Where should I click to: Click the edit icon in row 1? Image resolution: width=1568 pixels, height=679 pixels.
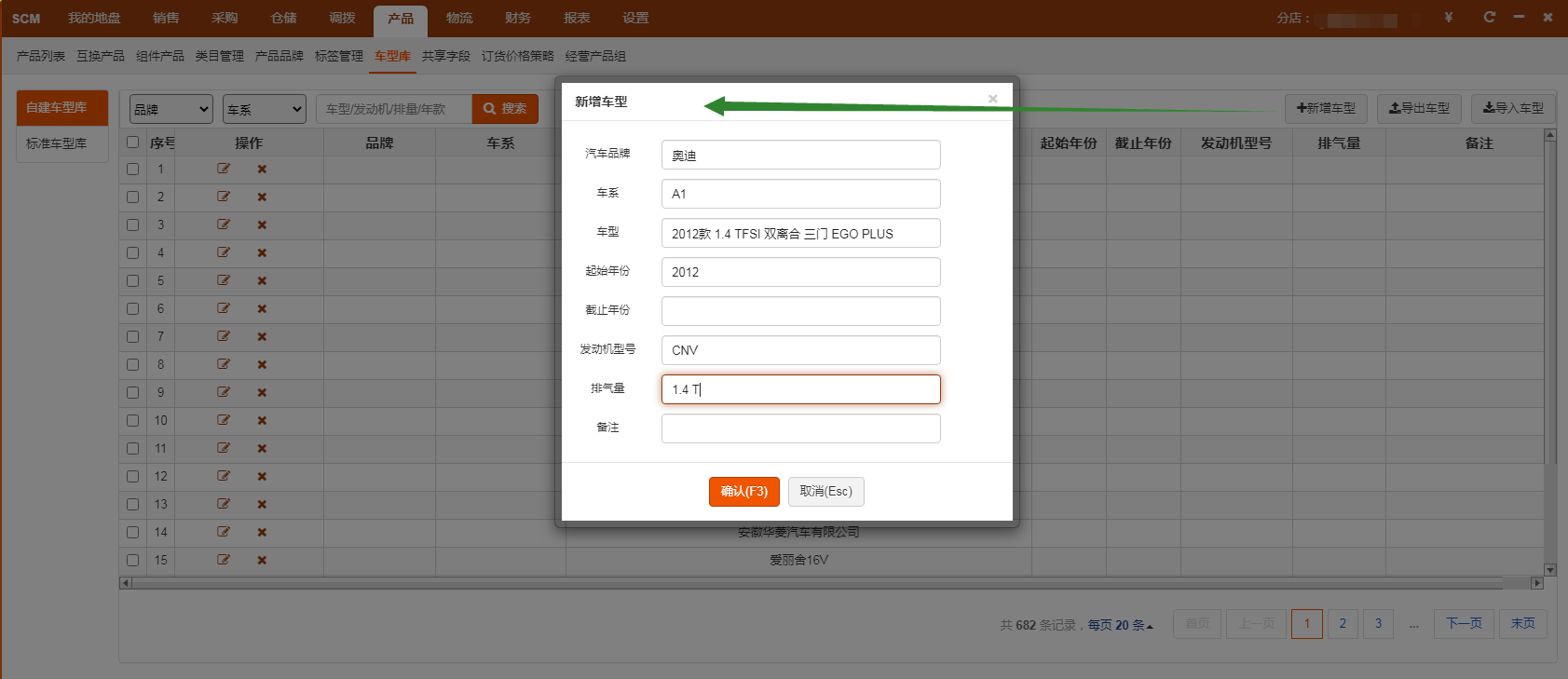click(224, 169)
